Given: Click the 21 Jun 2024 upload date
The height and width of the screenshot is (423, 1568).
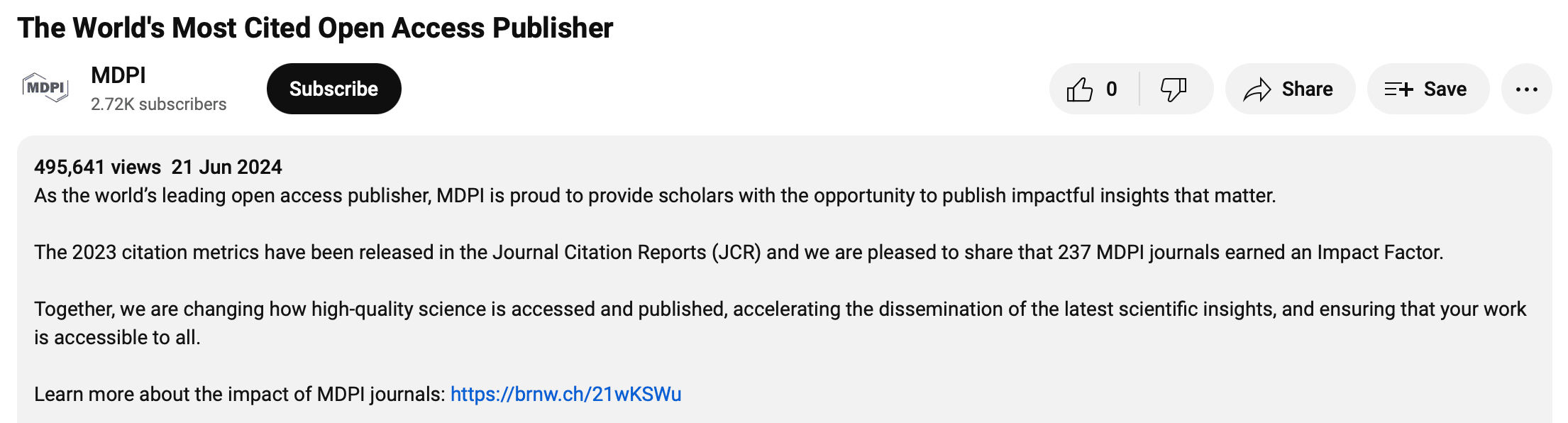Looking at the screenshot, I should [x=226, y=167].
